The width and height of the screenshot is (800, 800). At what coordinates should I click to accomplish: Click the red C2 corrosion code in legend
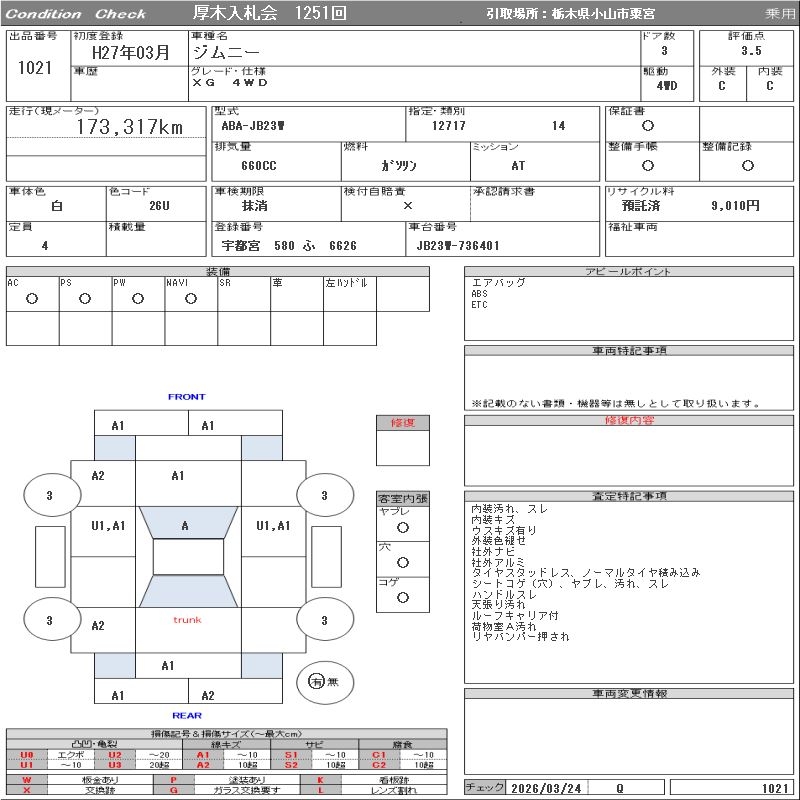click(379, 765)
